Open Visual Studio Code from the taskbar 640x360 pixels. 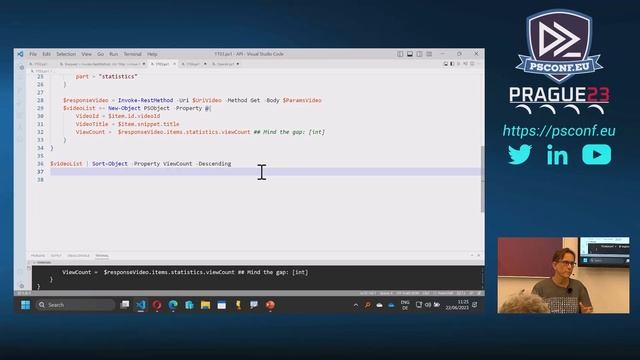click(141, 305)
